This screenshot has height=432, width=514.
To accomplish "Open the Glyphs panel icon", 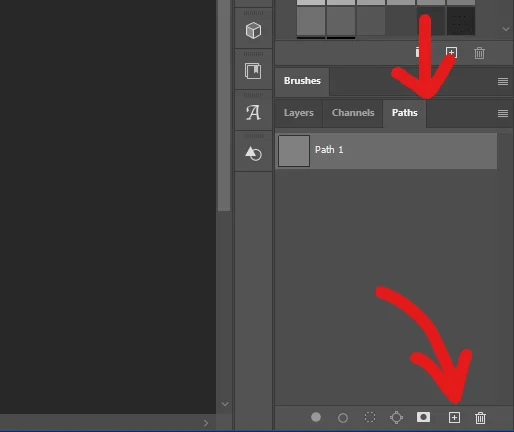I will point(253,113).
